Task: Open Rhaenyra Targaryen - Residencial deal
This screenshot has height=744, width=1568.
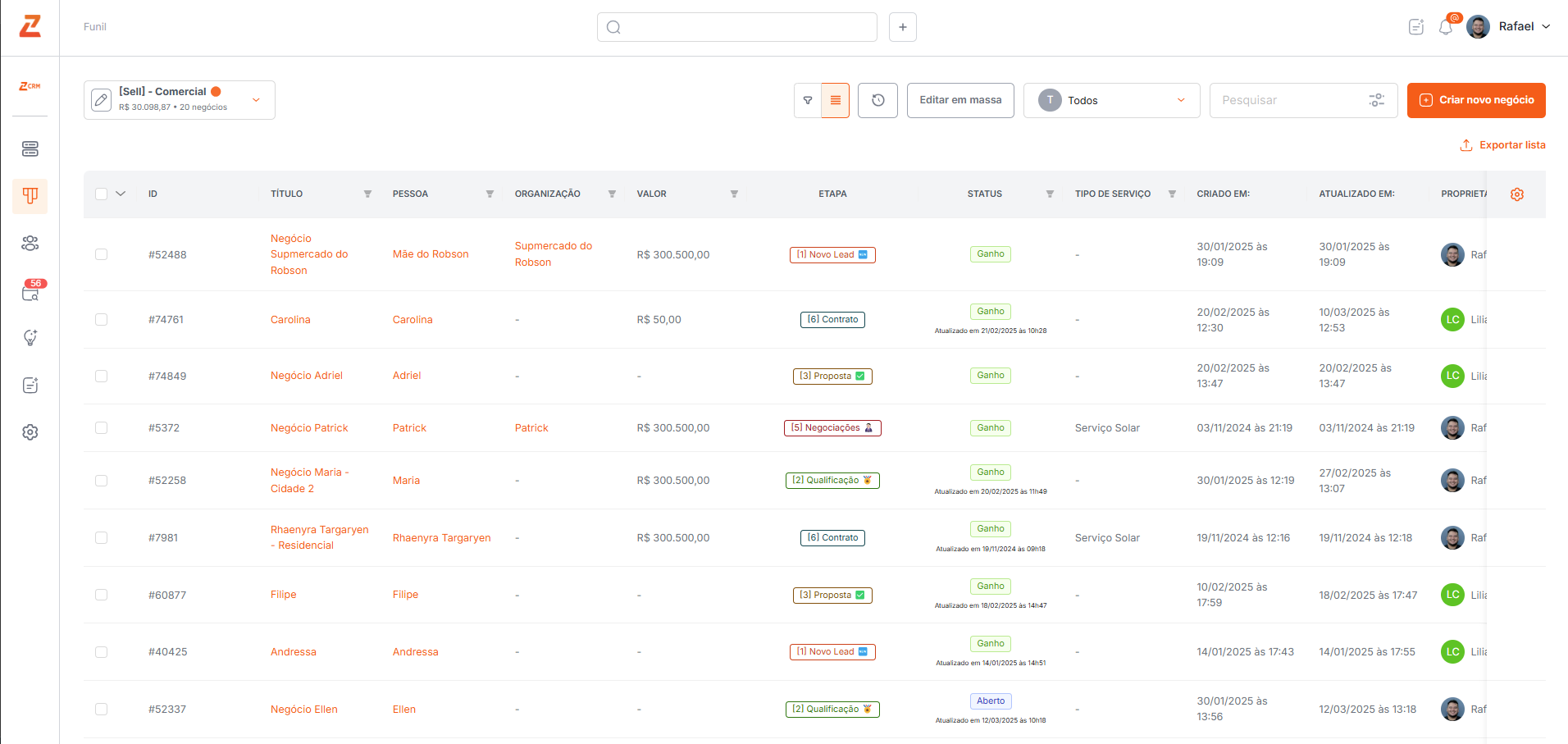Action: coord(320,537)
